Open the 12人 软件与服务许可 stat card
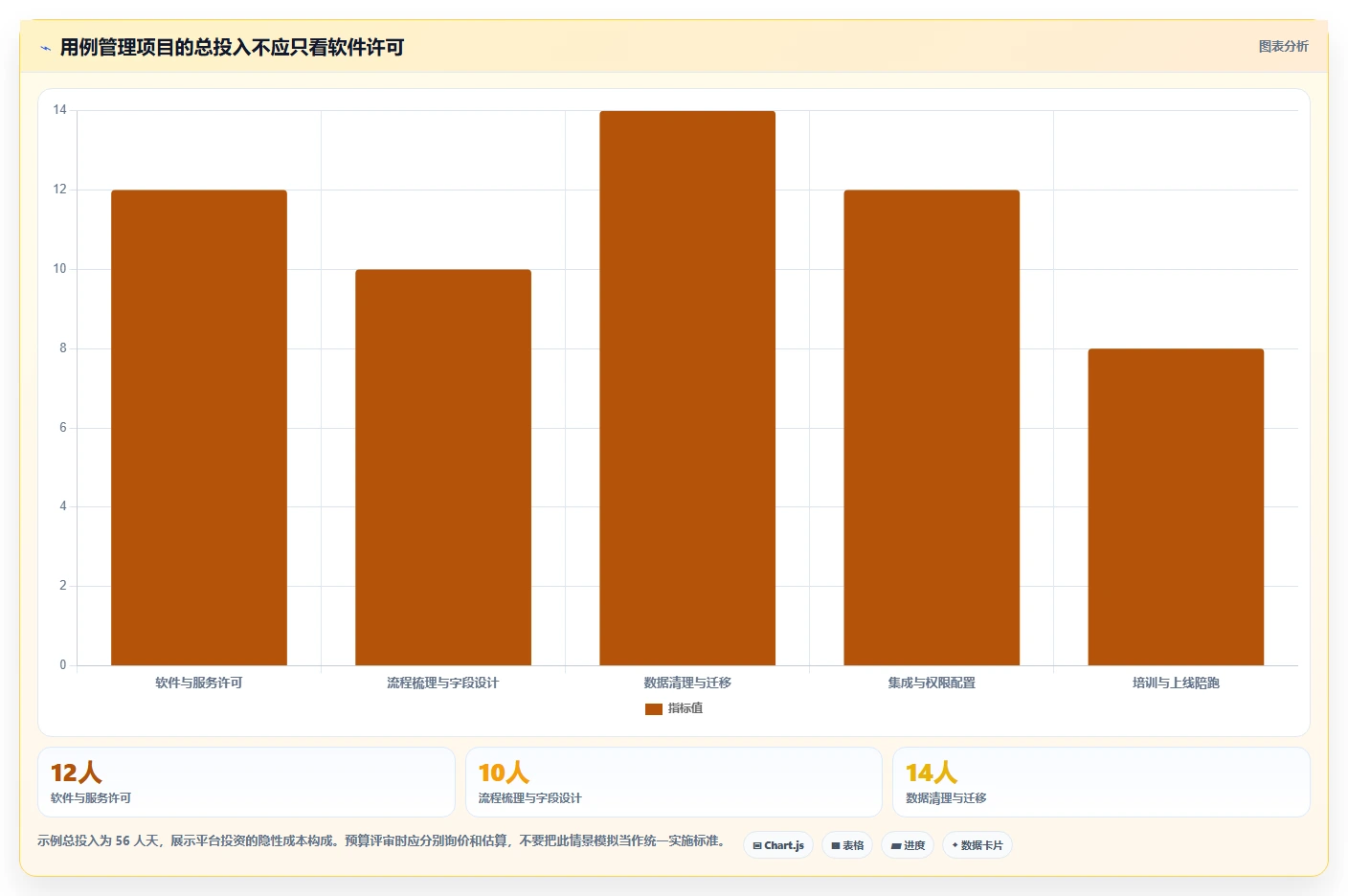Viewport: 1348px width, 896px height. [x=246, y=782]
